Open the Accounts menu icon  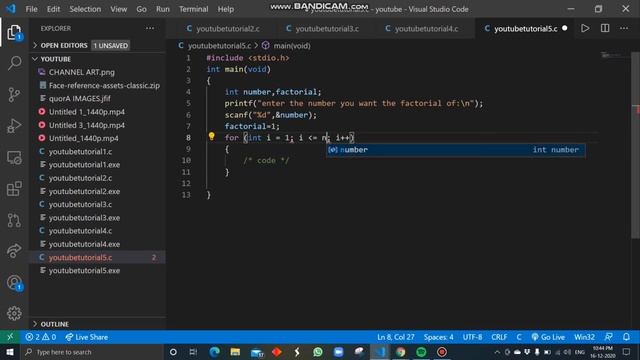(x=14, y=282)
